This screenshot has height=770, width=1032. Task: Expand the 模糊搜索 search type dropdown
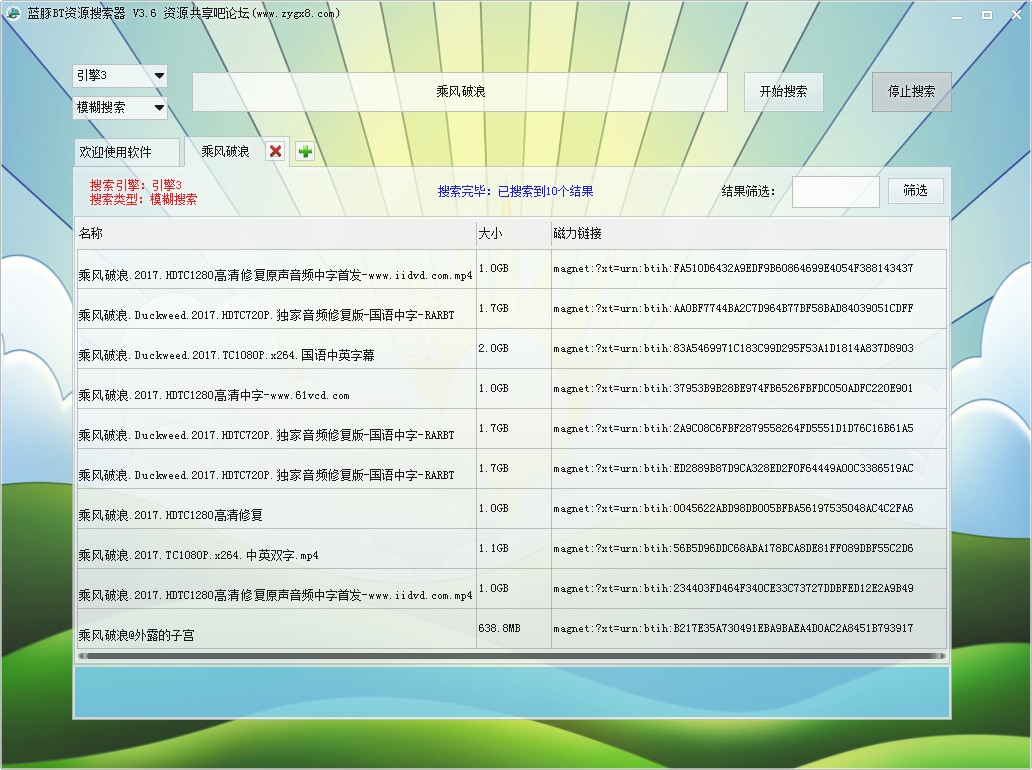click(x=120, y=108)
